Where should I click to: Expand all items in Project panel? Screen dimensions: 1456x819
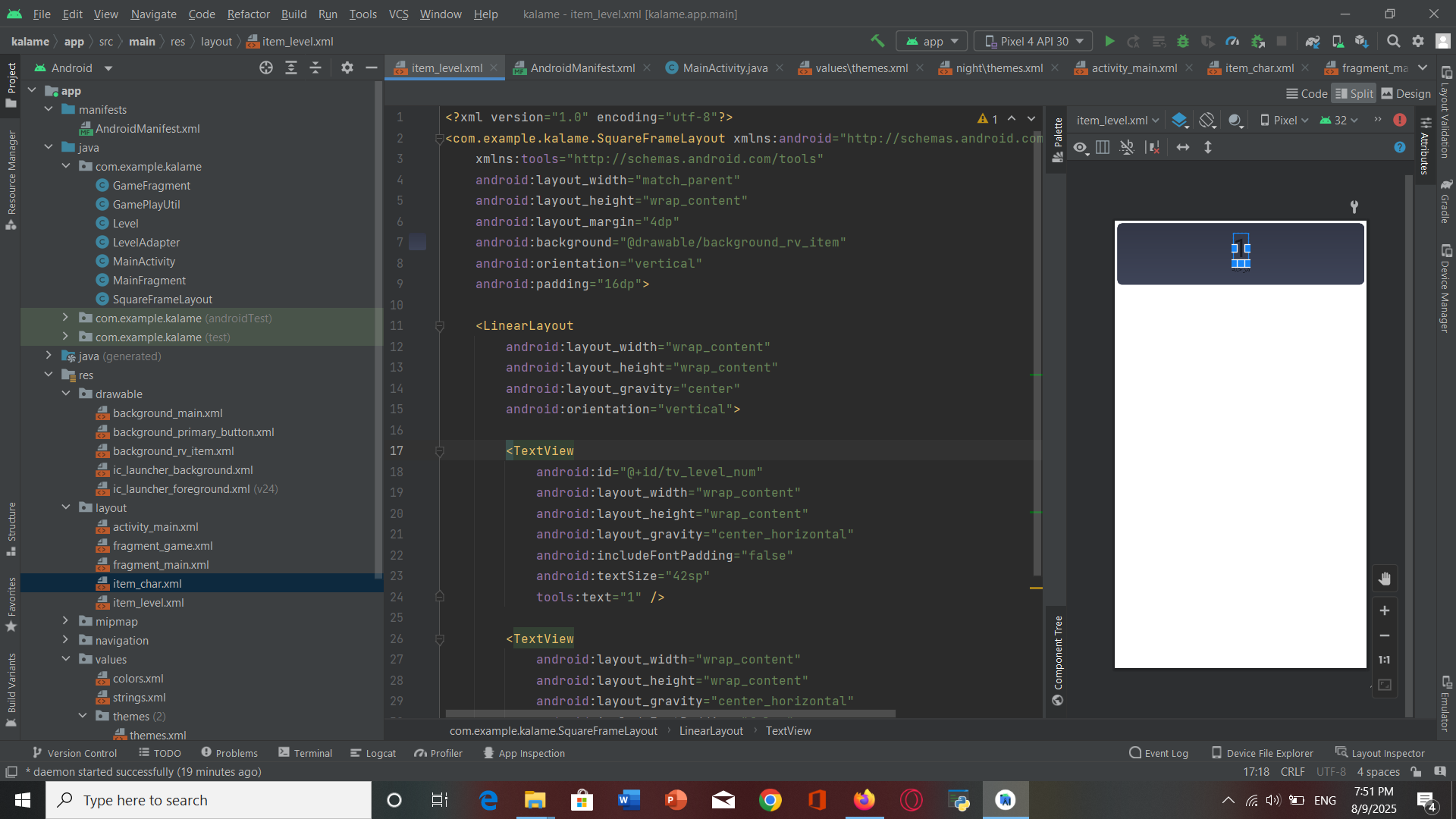pyautogui.click(x=291, y=67)
